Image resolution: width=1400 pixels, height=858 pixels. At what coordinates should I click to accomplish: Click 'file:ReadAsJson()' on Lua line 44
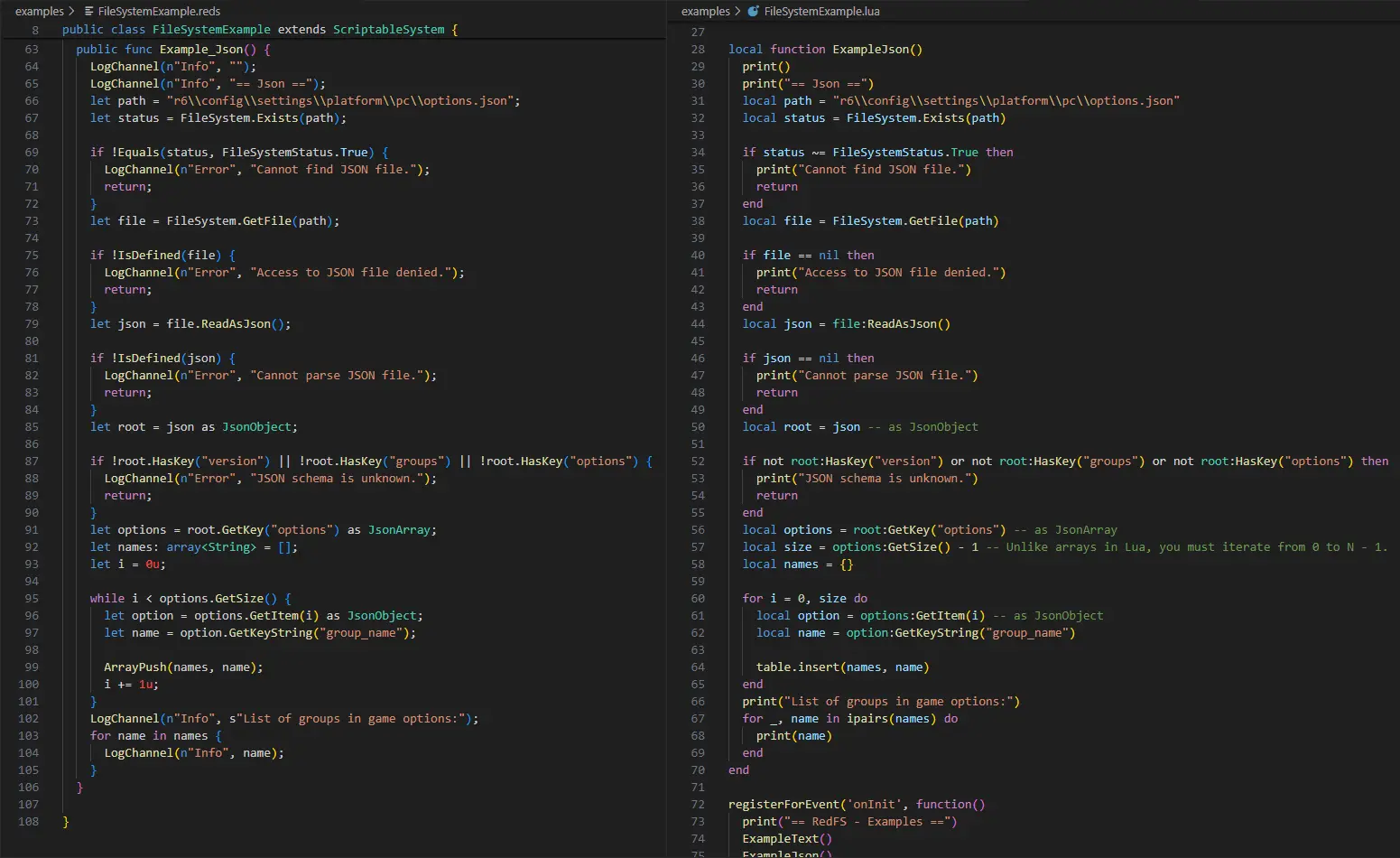click(x=892, y=324)
